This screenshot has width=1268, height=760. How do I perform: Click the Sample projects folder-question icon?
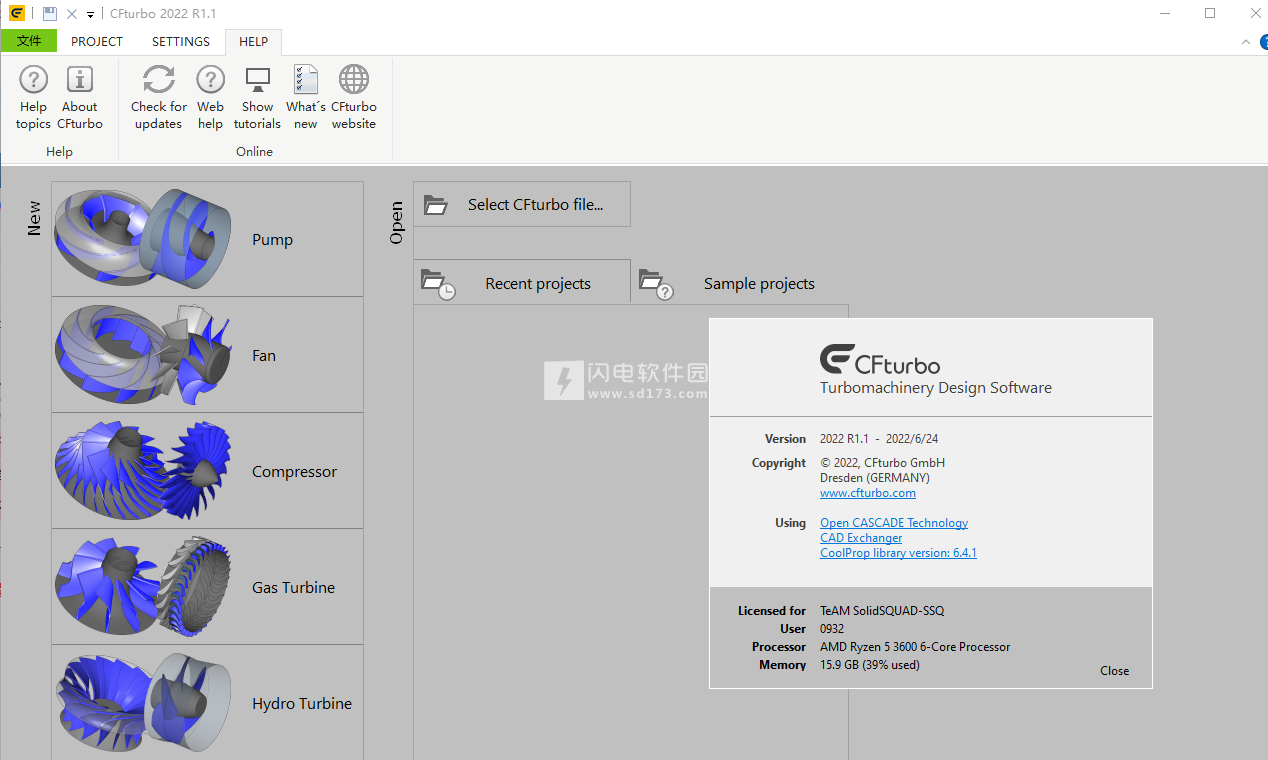pyautogui.click(x=656, y=284)
